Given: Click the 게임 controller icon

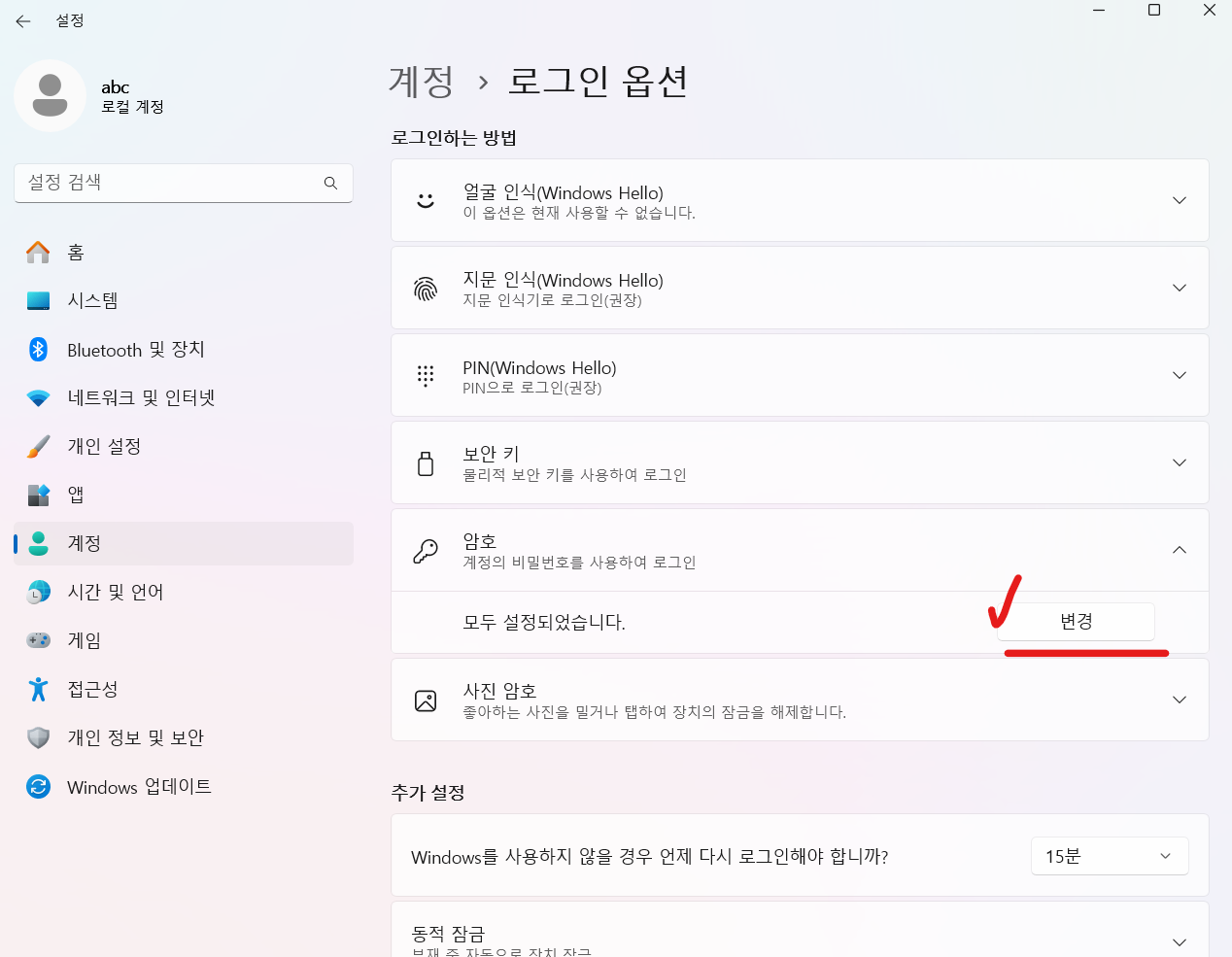Looking at the screenshot, I should (38, 641).
